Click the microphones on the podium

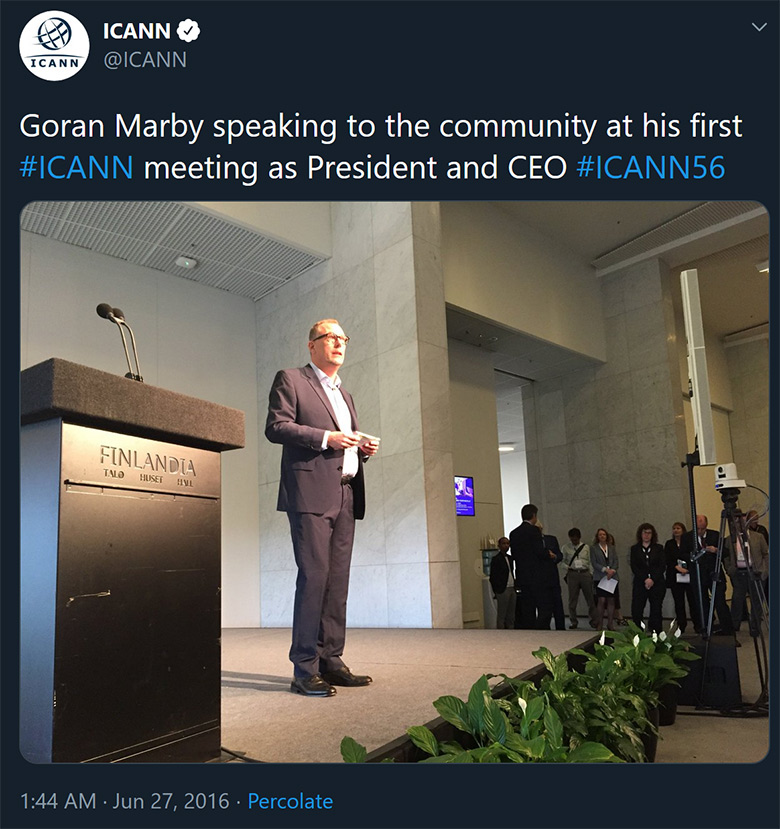pyautogui.click(x=120, y=342)
